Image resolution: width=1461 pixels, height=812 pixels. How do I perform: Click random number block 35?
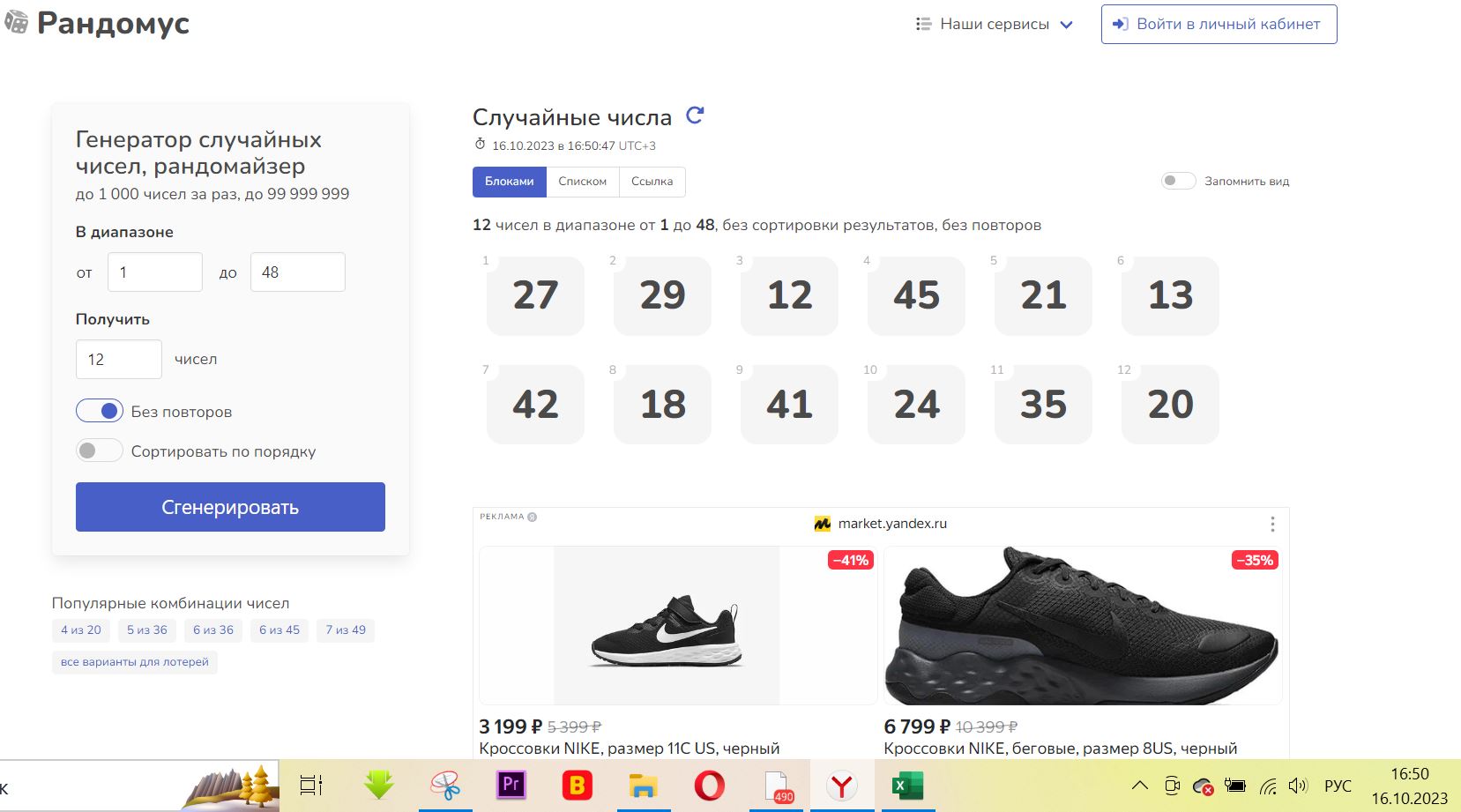tap(1043, 405)
